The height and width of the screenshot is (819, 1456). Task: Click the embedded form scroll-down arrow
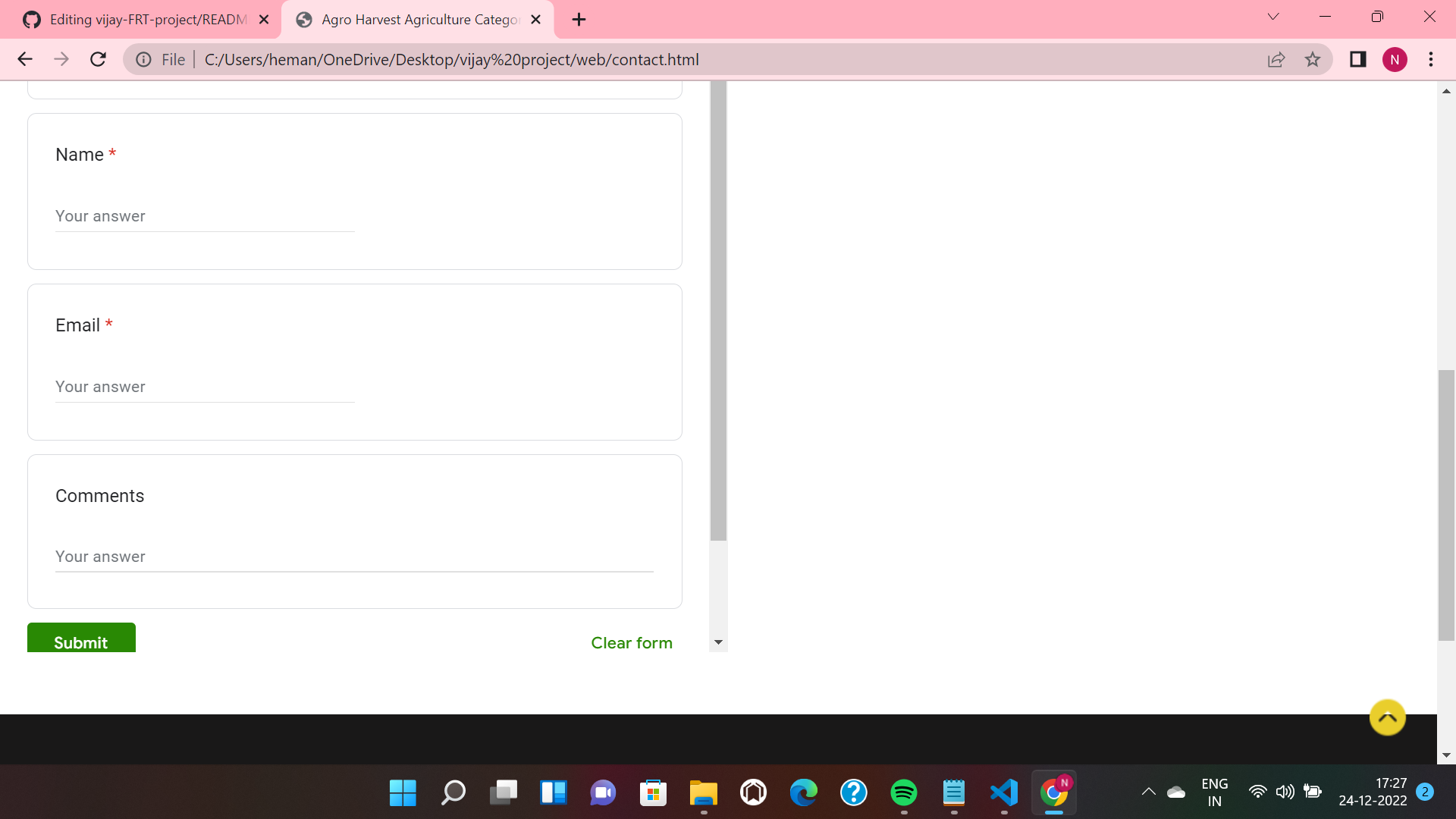click(x=718, y=642)
